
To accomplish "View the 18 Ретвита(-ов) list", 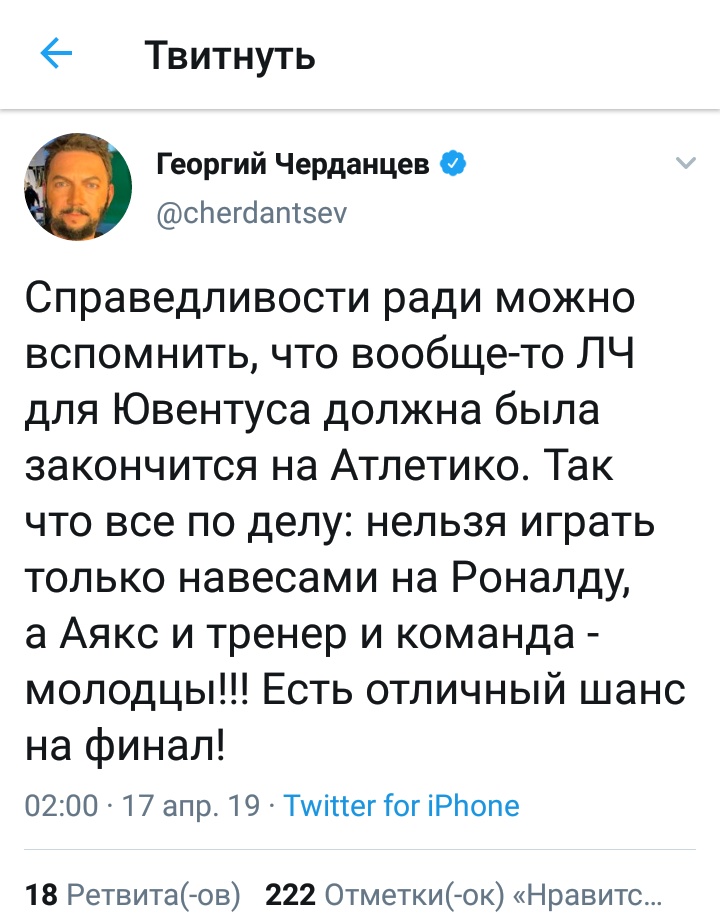I will 132,893.
